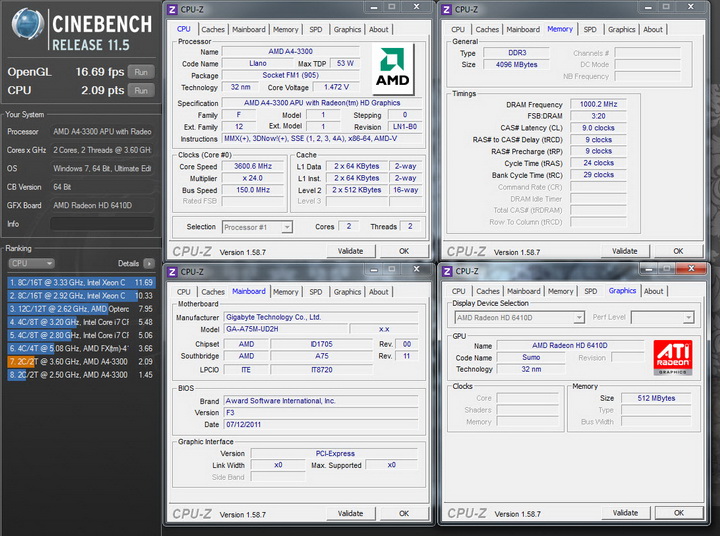
Task: Select ranking entry 8 A4-3300 2.50 GHz
Action: [81, 375]
